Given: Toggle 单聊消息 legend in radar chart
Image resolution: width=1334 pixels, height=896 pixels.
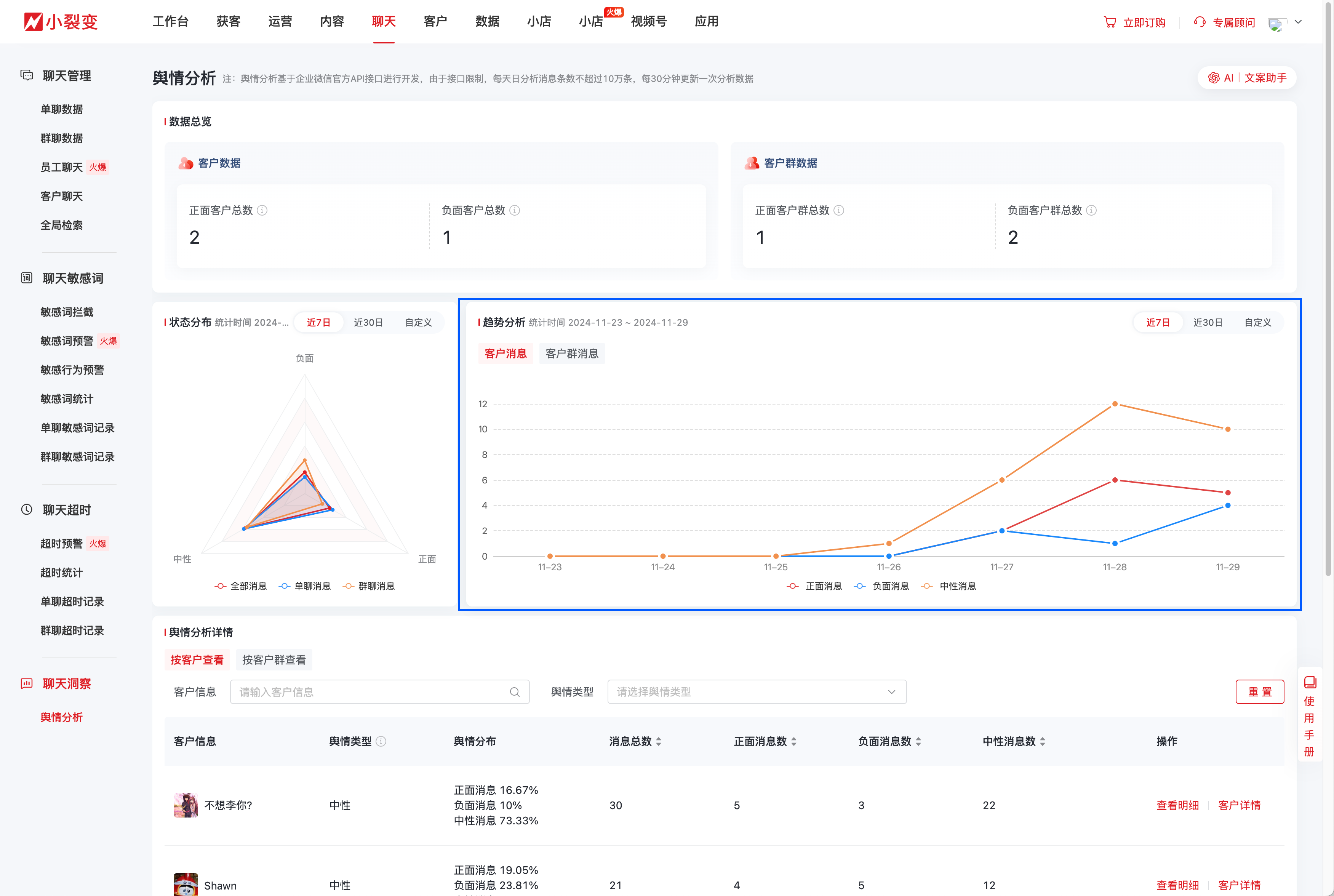Looking at the screenshot, I should (304, 586).
